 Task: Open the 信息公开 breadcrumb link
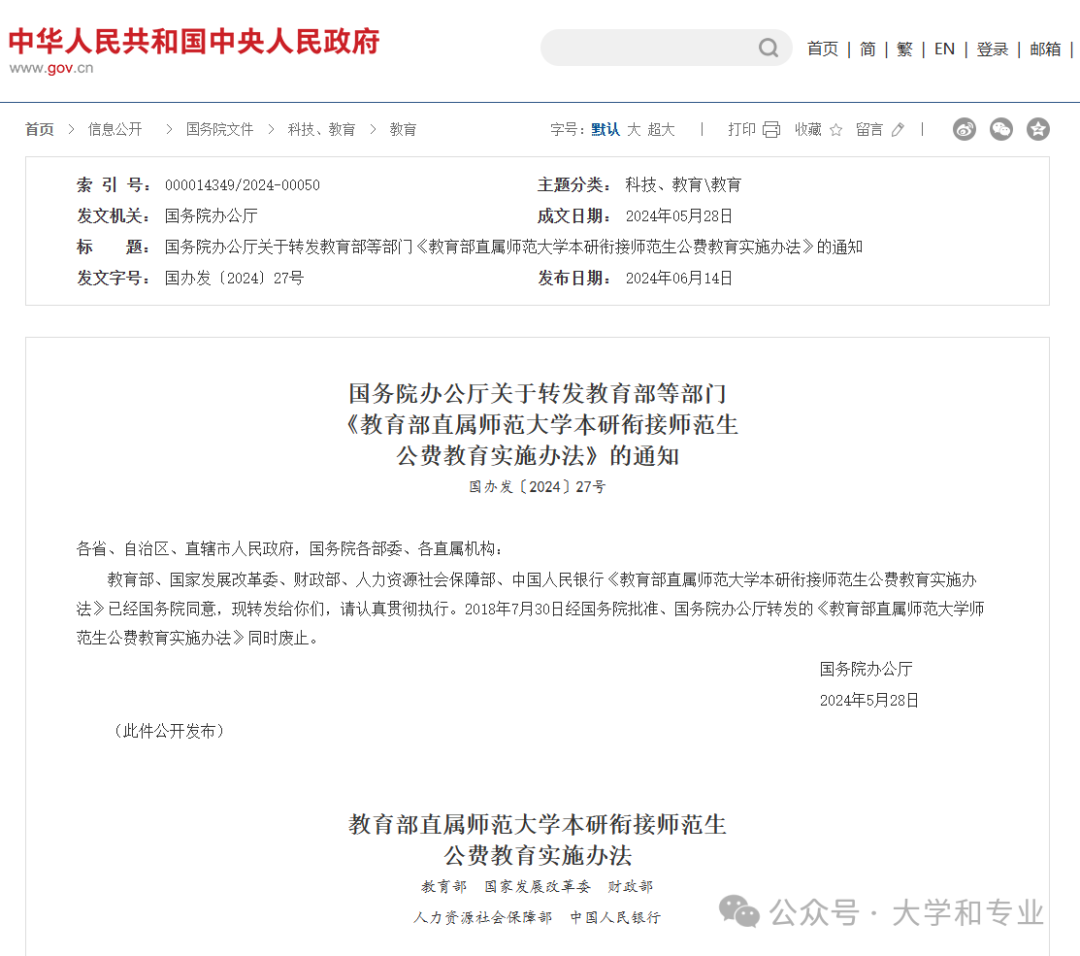tap(114, 129)
